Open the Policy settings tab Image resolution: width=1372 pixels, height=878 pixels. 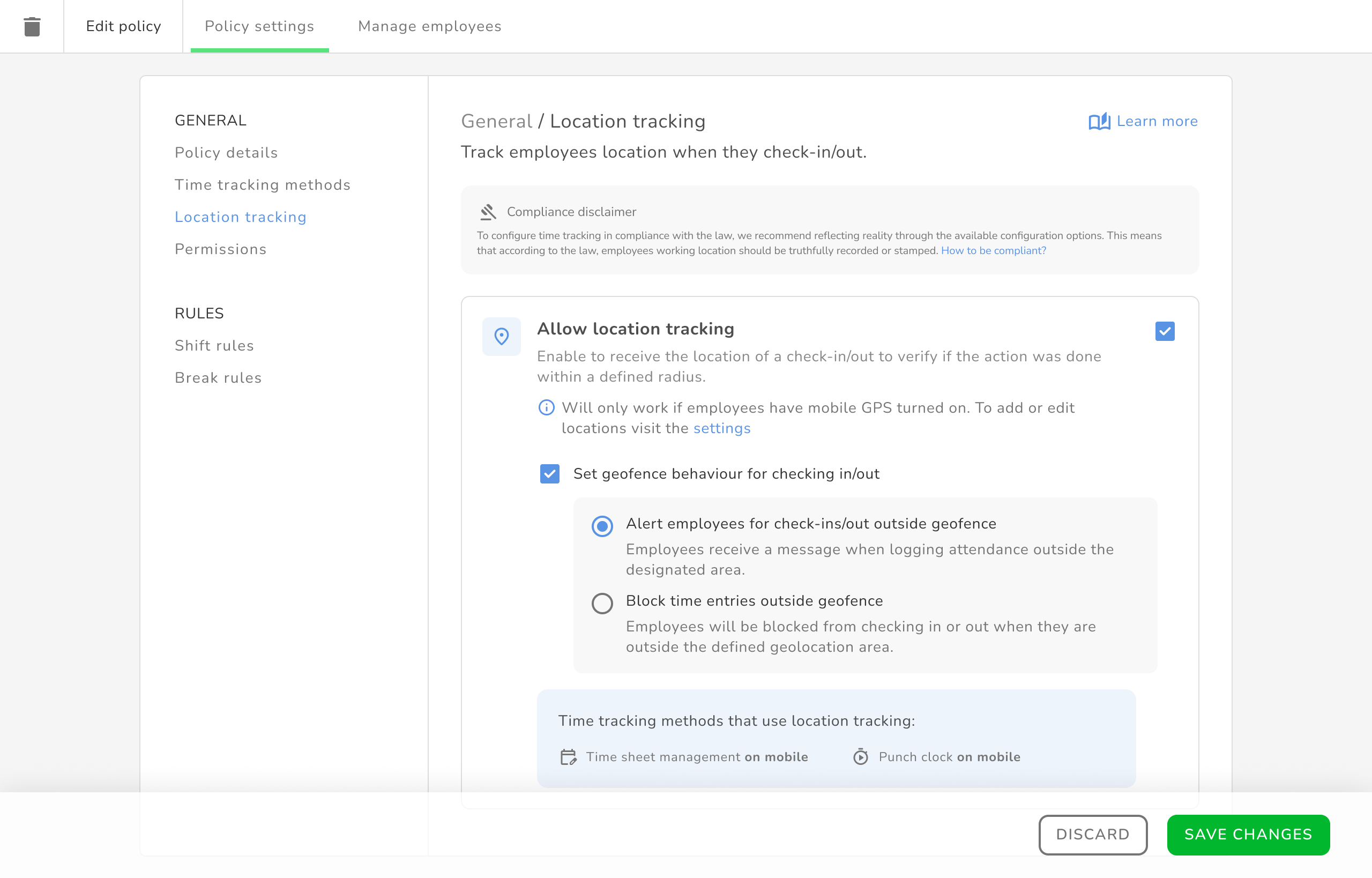[x=259, y=26]
